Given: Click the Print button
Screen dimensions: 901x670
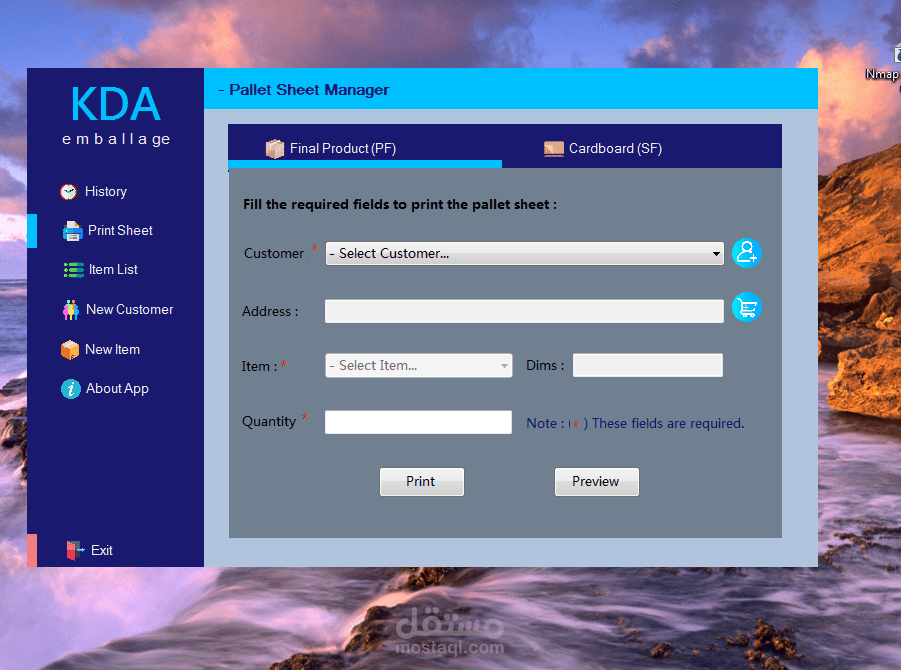Looking at the screenshot, I should click(x=422, y=482).
